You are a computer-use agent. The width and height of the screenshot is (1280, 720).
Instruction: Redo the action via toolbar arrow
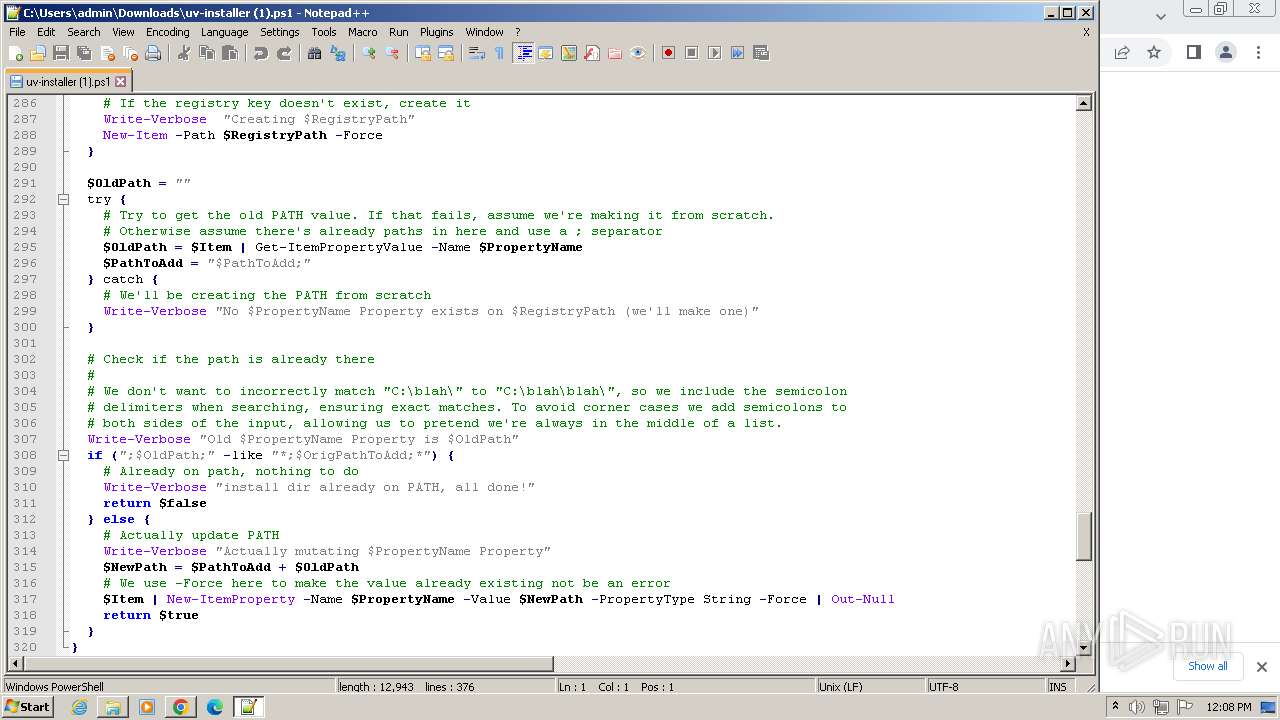click(284, 53)
